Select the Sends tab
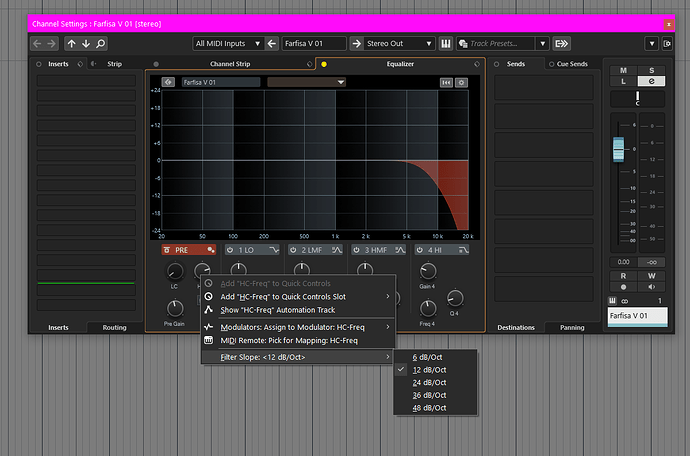Screen dimensions: 690x456 tap(516, 64)
